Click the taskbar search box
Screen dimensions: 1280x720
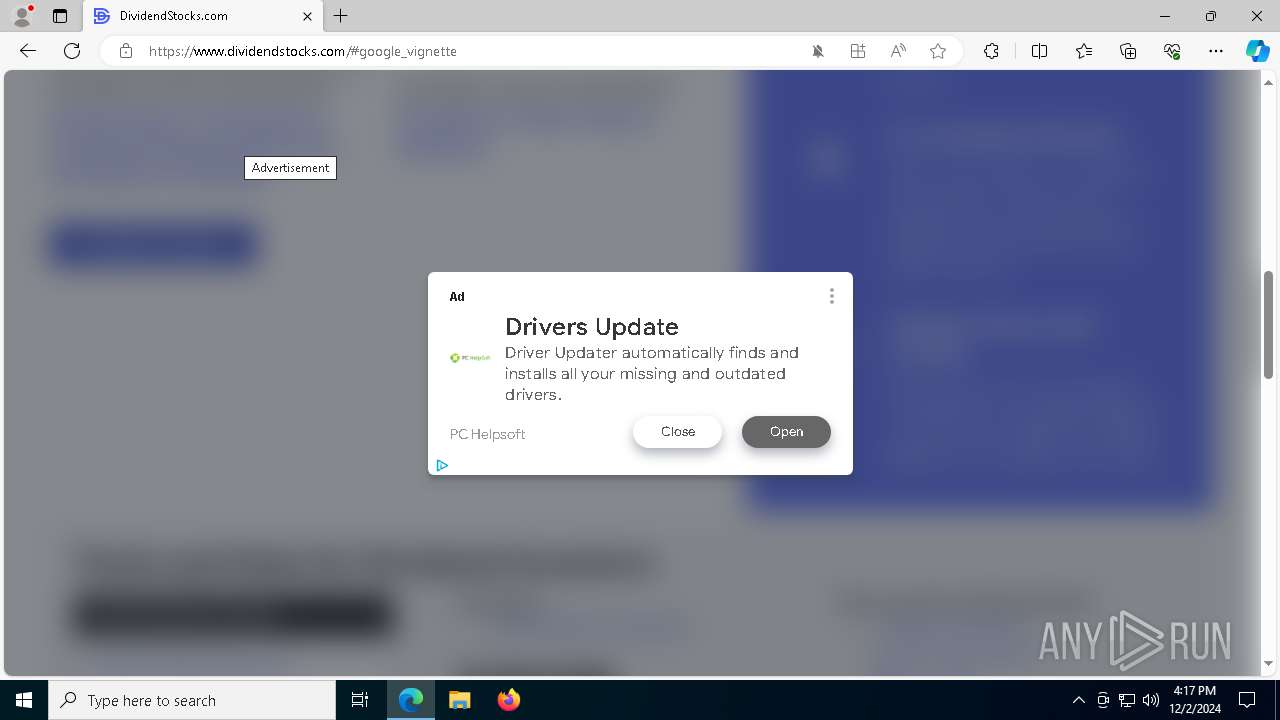coord(192,700)
